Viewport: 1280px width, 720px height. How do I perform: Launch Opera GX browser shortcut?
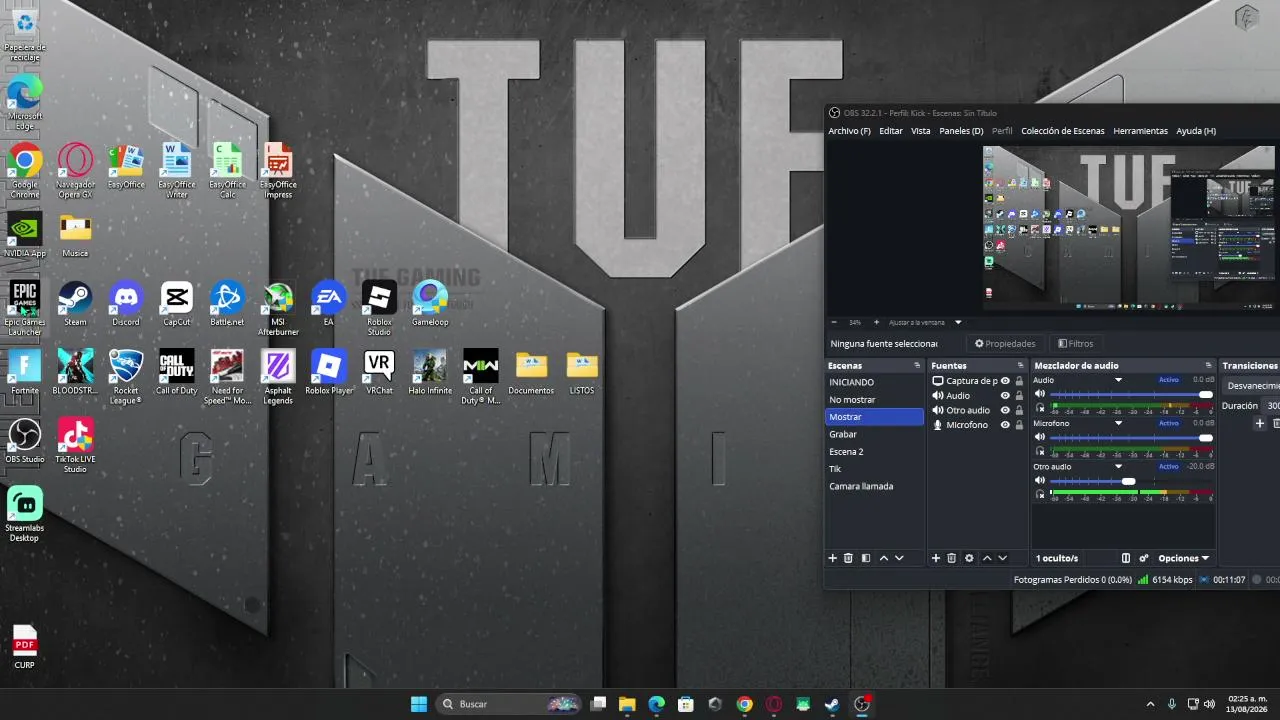(75, 170)
